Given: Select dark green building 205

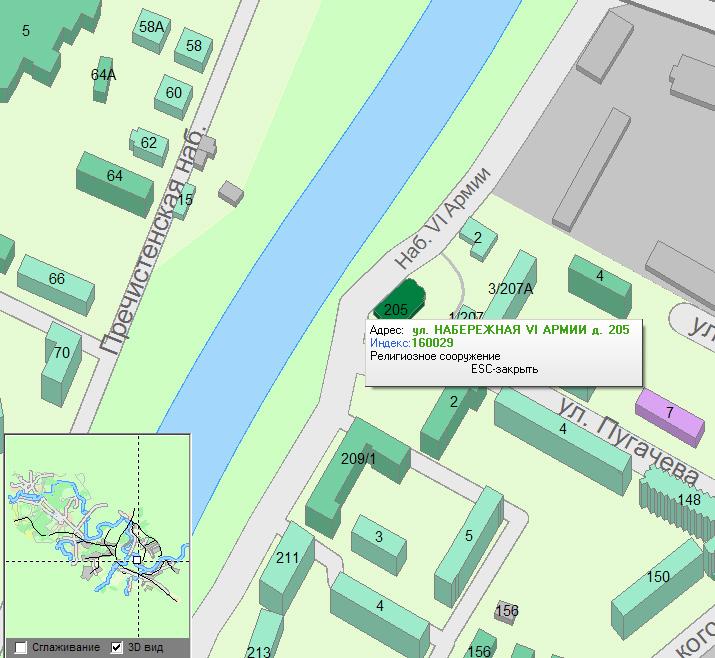Looking at the screenshot, I should pos(398,306).
